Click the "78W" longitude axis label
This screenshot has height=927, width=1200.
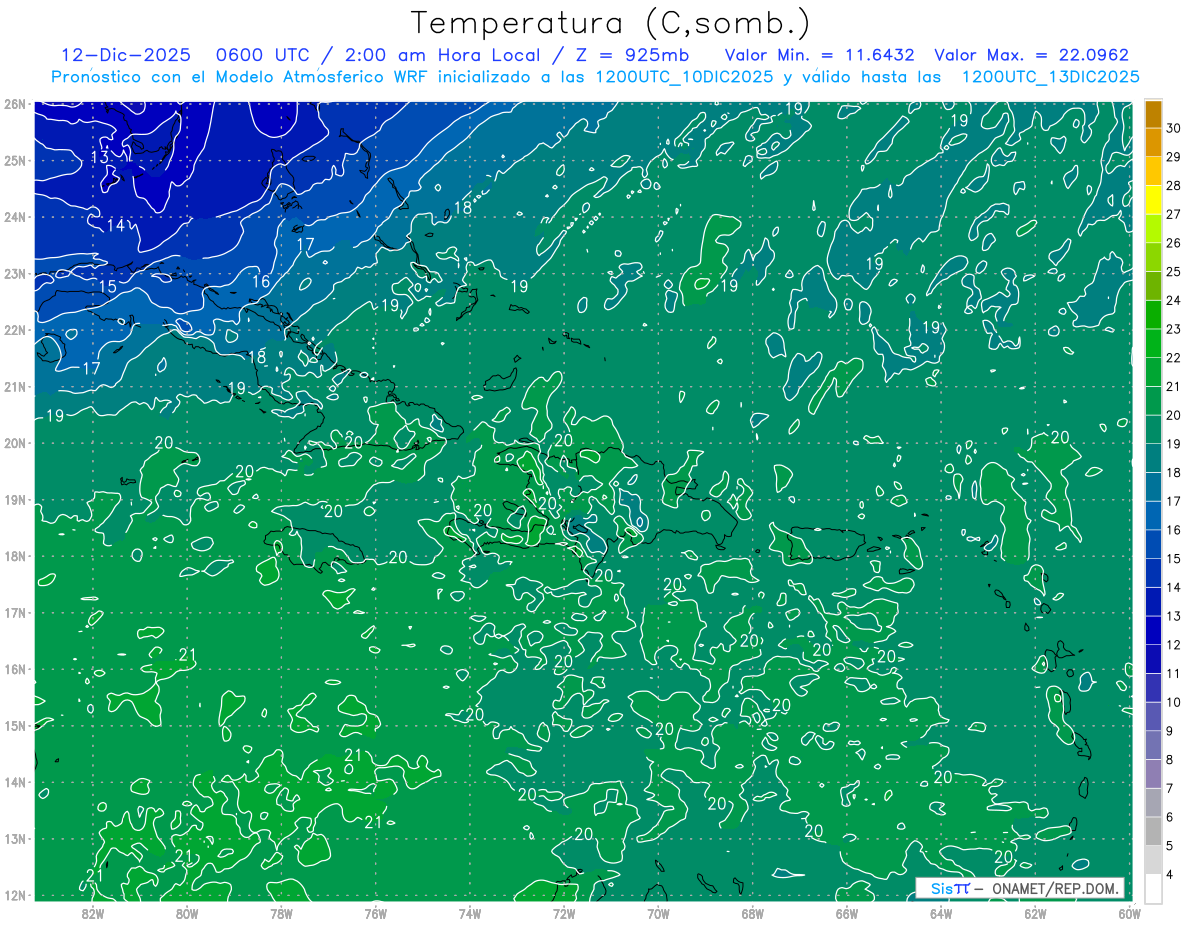[281, 912]
